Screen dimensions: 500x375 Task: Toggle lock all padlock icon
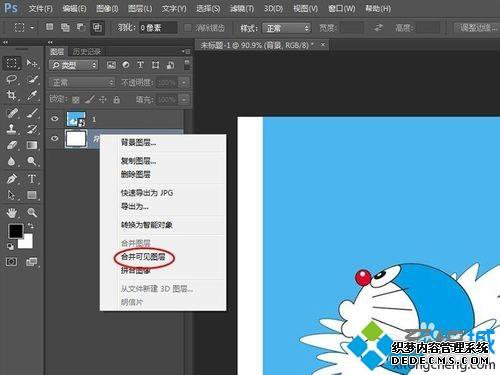click(116, 99)
